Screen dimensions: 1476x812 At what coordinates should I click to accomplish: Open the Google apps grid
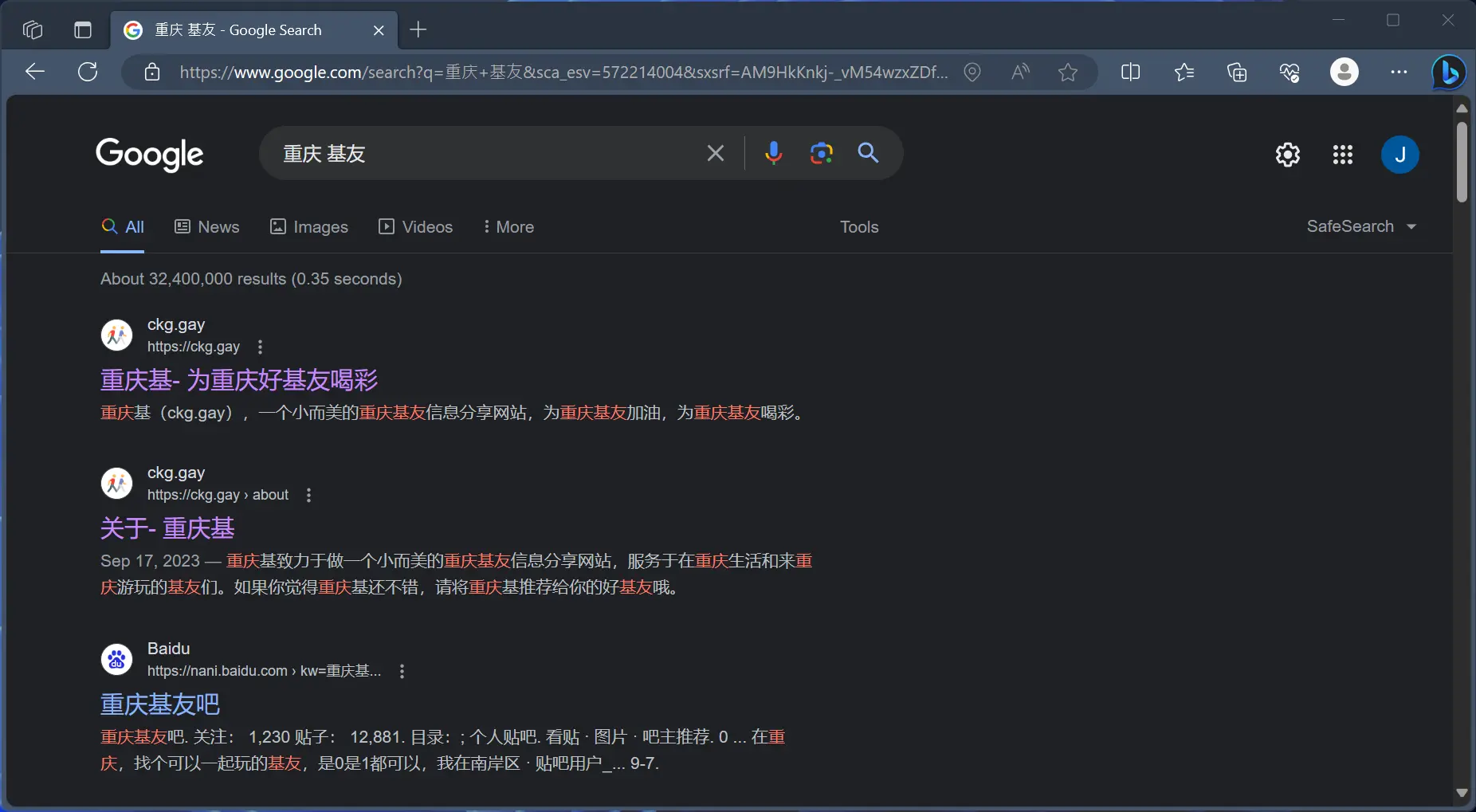coord(1342,155)
